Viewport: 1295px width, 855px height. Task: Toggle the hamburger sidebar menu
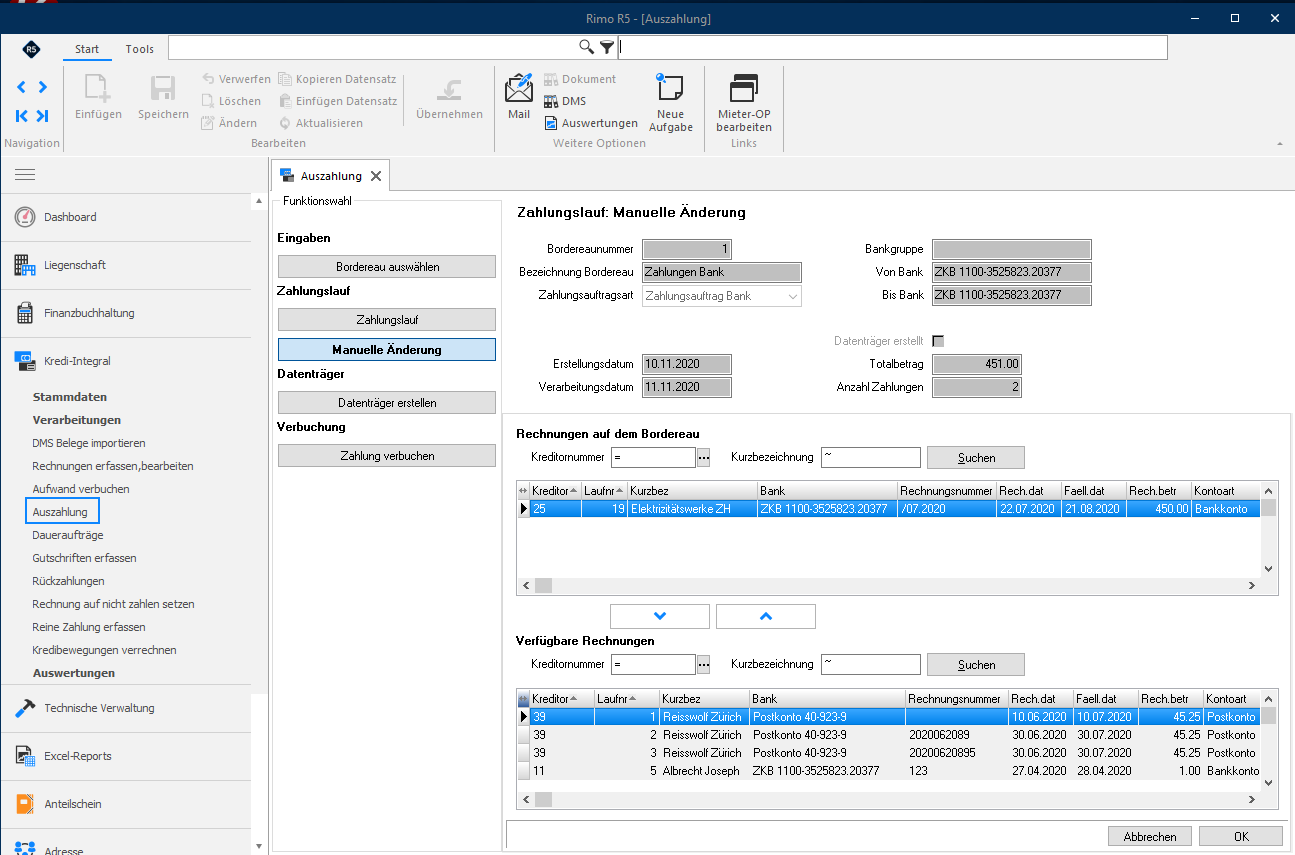(25, 174)
